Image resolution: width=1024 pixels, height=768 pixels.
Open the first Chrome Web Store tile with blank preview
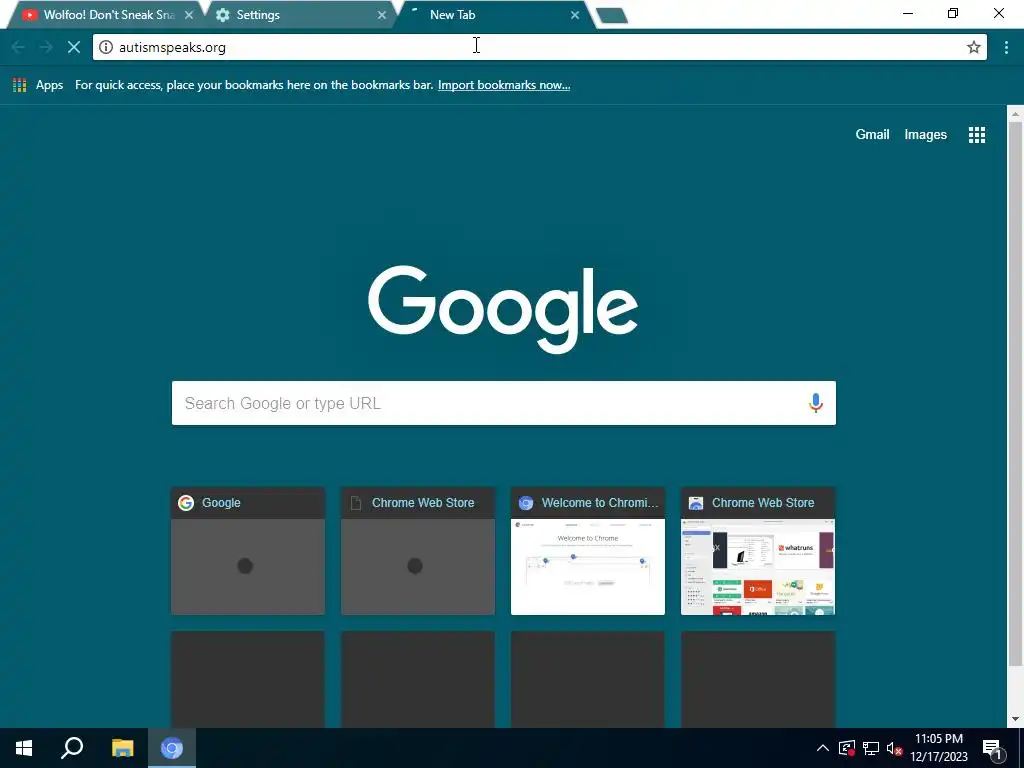[x=417, y=551]
